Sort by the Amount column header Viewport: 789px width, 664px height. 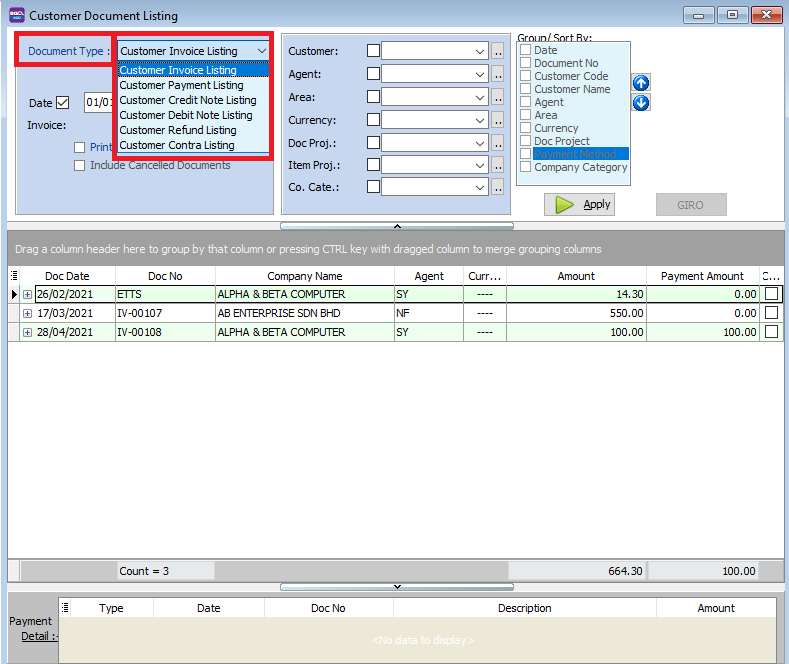[575, 276]
